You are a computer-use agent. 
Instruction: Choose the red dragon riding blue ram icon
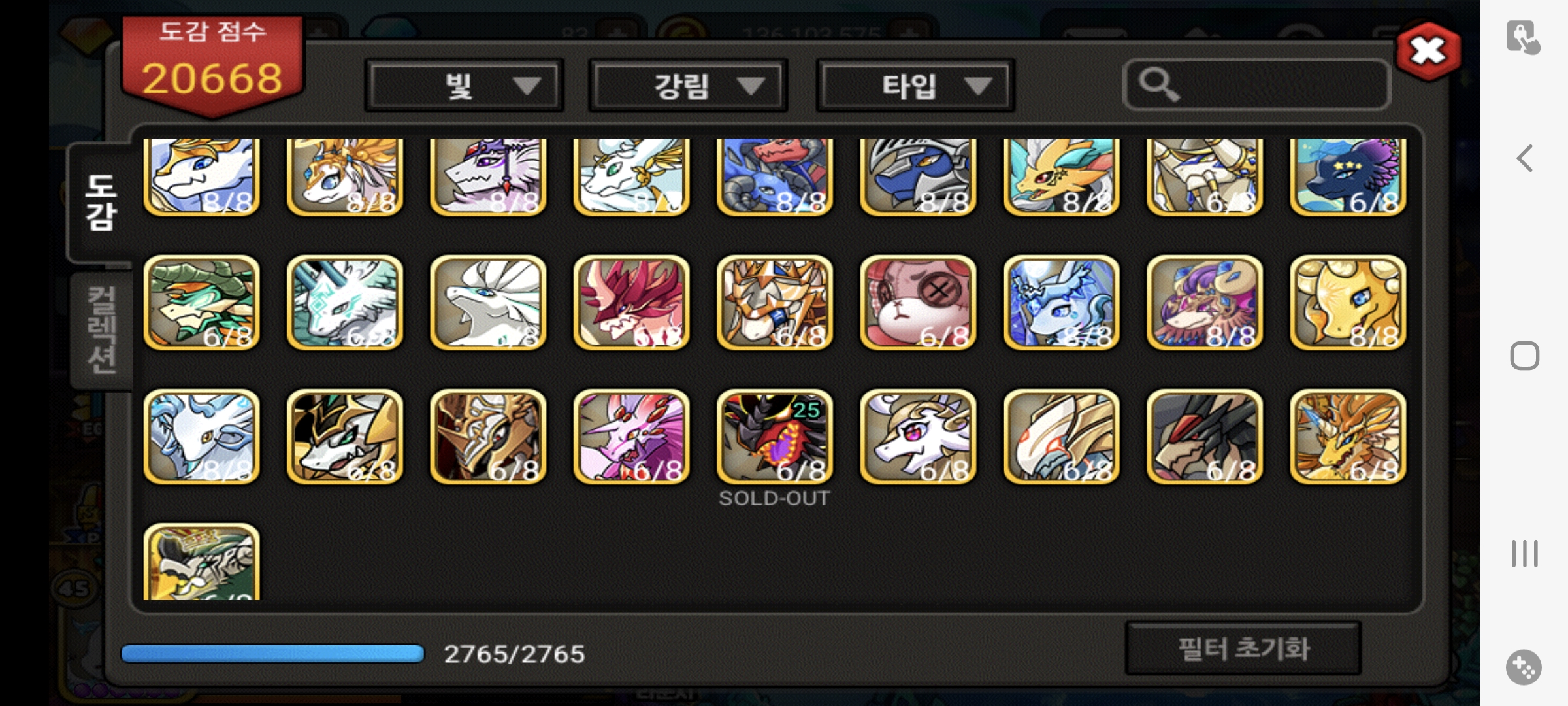point(775,176)
